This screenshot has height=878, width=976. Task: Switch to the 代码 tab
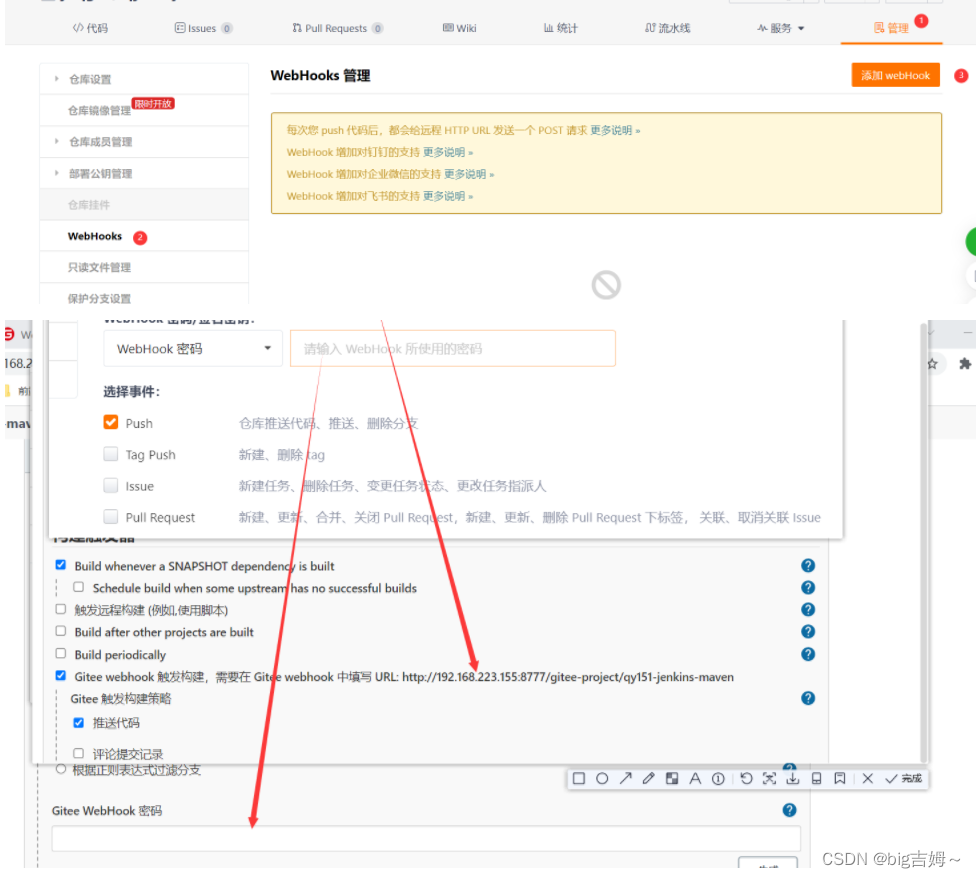tap(90, 28)
